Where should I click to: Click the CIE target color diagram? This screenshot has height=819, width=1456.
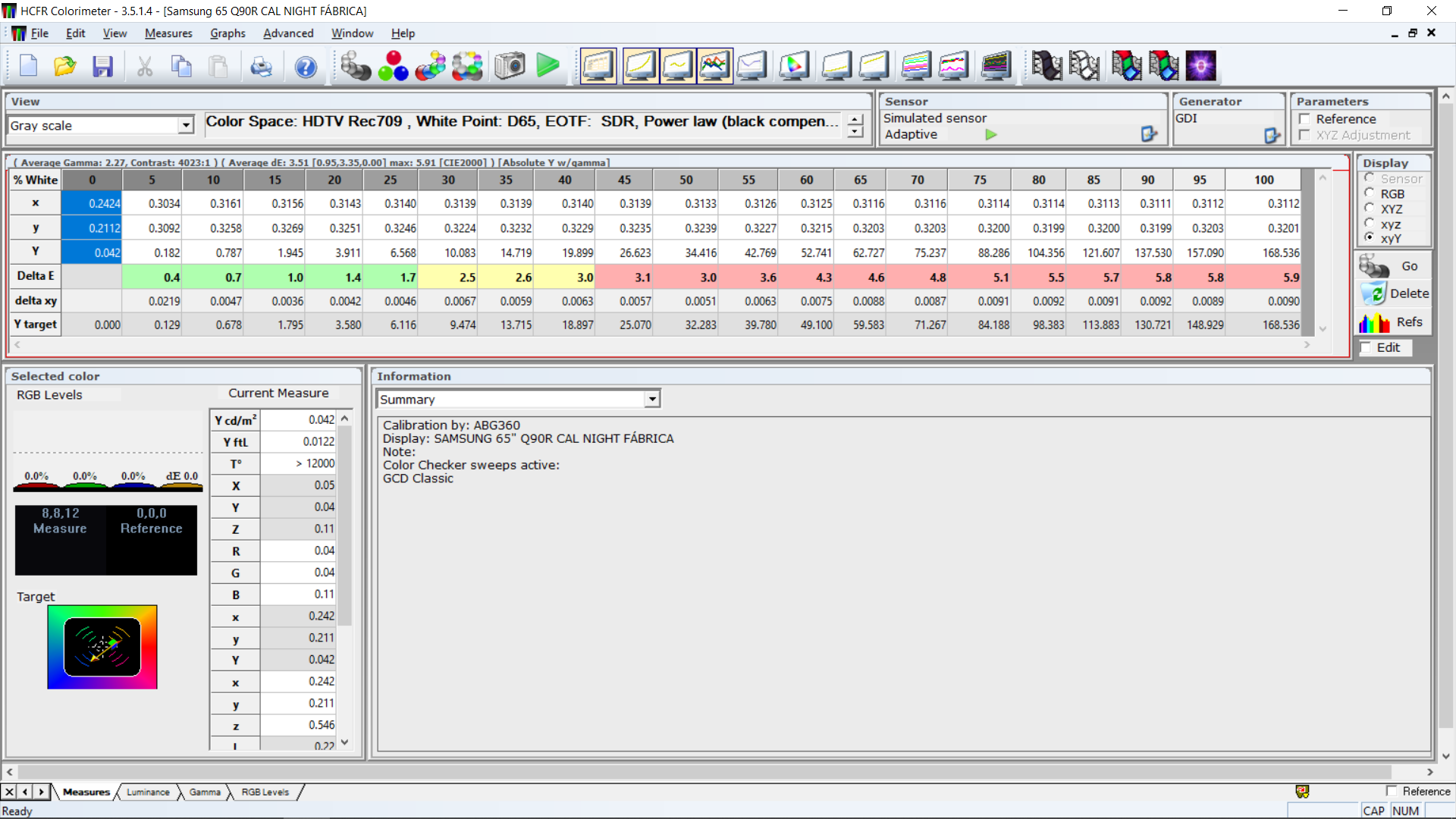(x=102, y=647)
